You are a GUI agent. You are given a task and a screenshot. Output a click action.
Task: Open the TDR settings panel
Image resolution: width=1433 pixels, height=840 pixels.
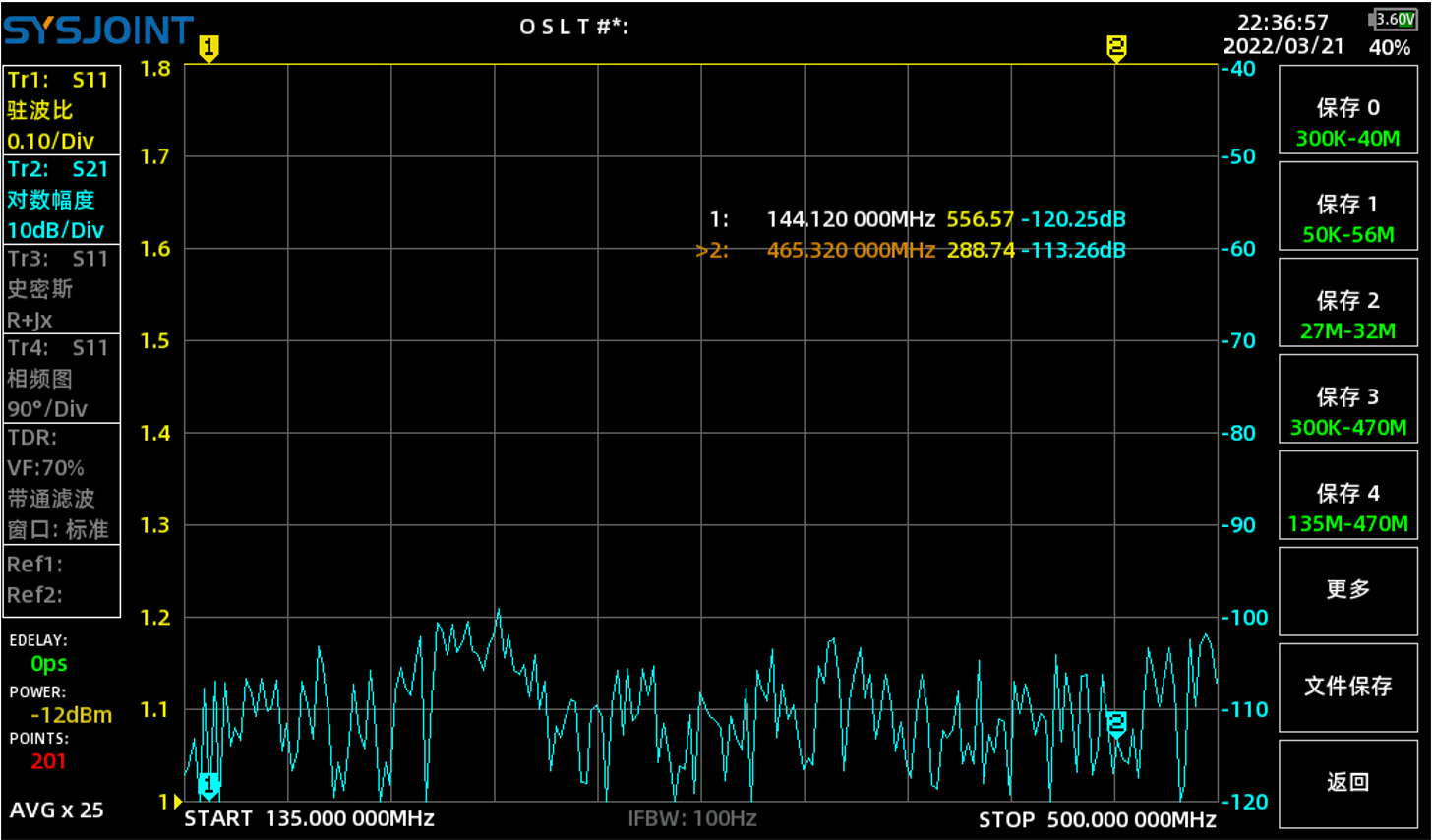[x=62, y=483]
